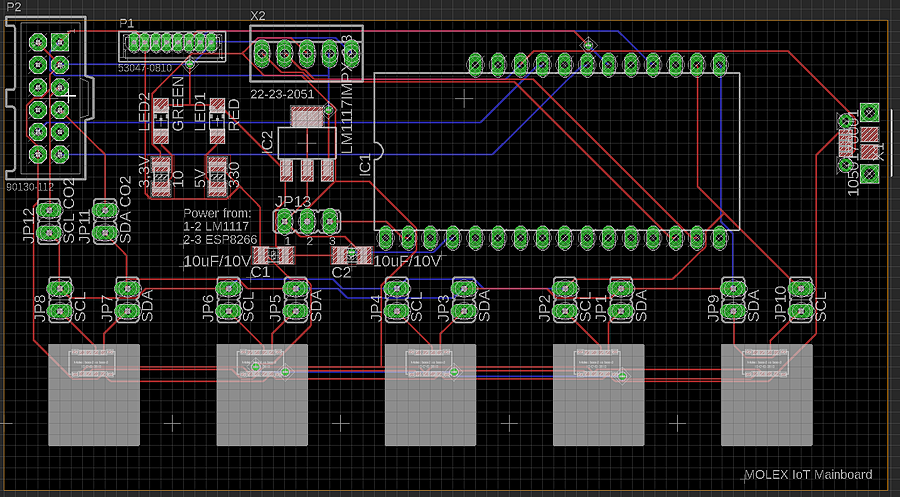Select the P2 90130-112 connector body
Viewport: 900px width, 497px height.
pos(48,98)
